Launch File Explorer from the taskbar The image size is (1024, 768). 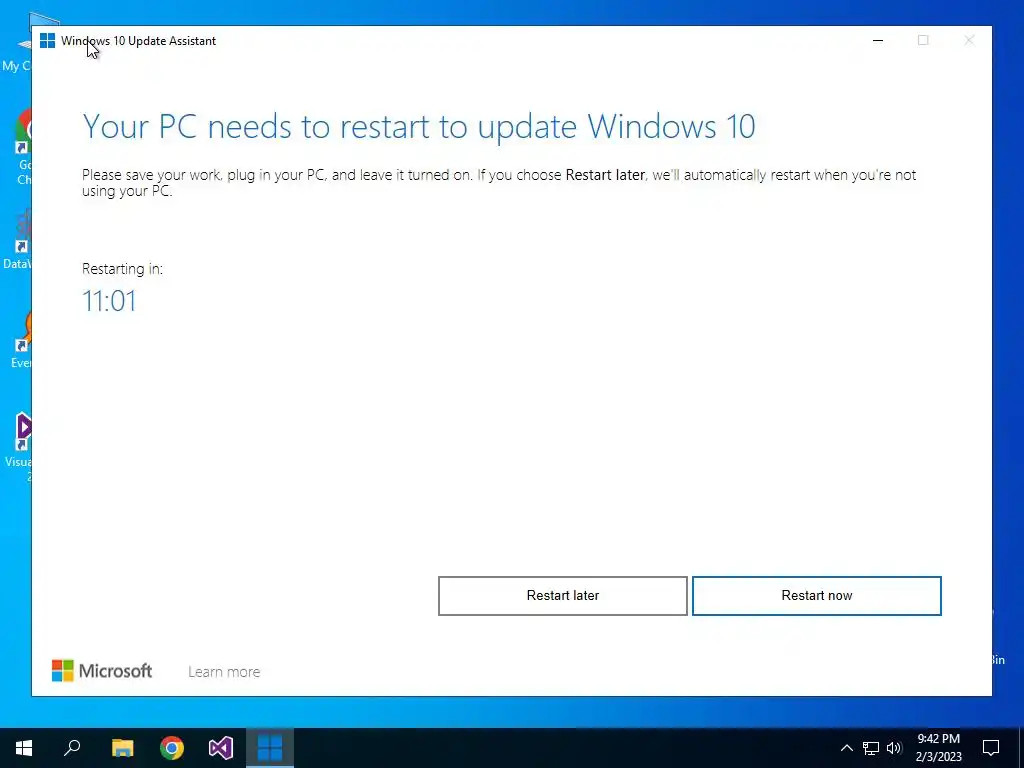pos(122,748)
